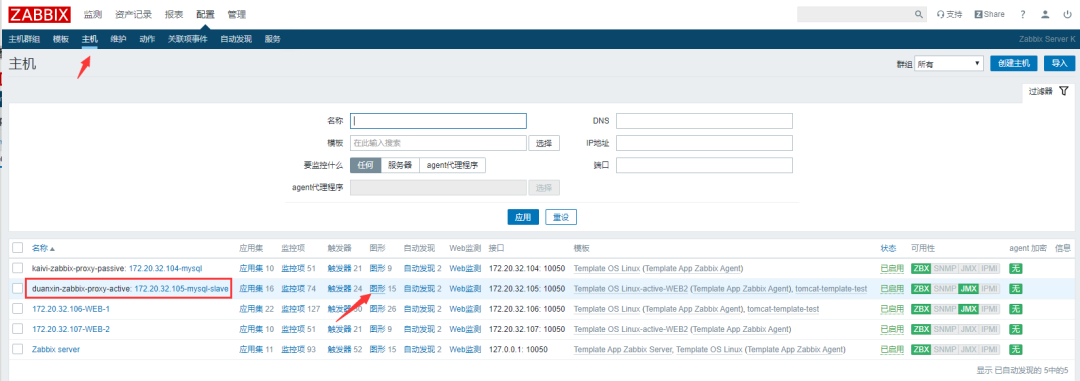Click the logout power icon
1080x381 pixels.
point(1068,14)
